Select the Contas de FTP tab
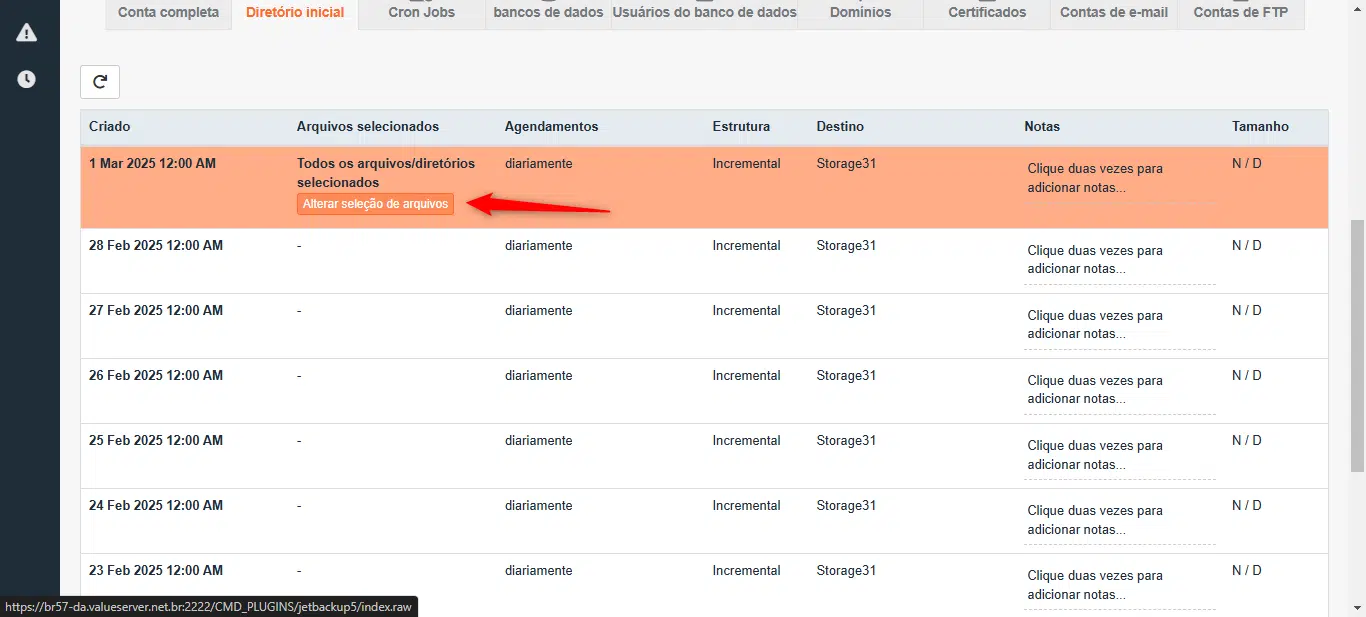The height and width of the screenshot is (617, 1366). 1240,13
